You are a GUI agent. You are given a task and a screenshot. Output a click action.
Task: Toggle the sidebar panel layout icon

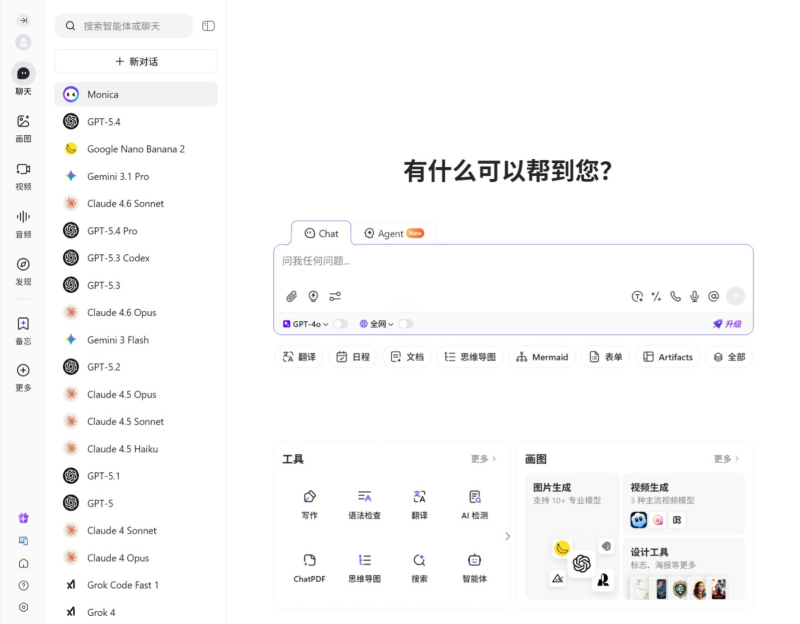tap(208, 26)
